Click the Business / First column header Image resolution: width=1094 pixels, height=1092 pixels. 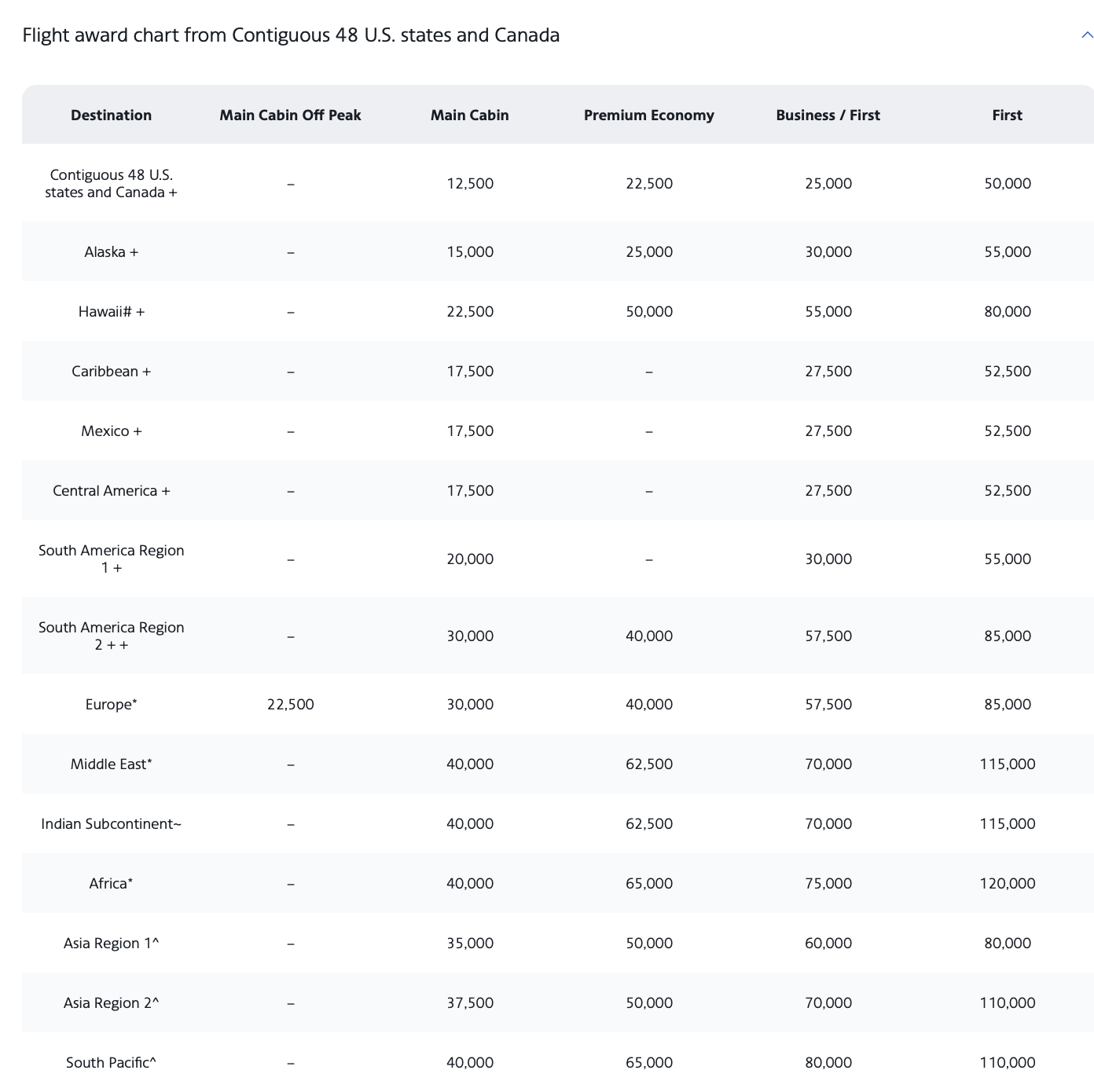click(828, 115)
